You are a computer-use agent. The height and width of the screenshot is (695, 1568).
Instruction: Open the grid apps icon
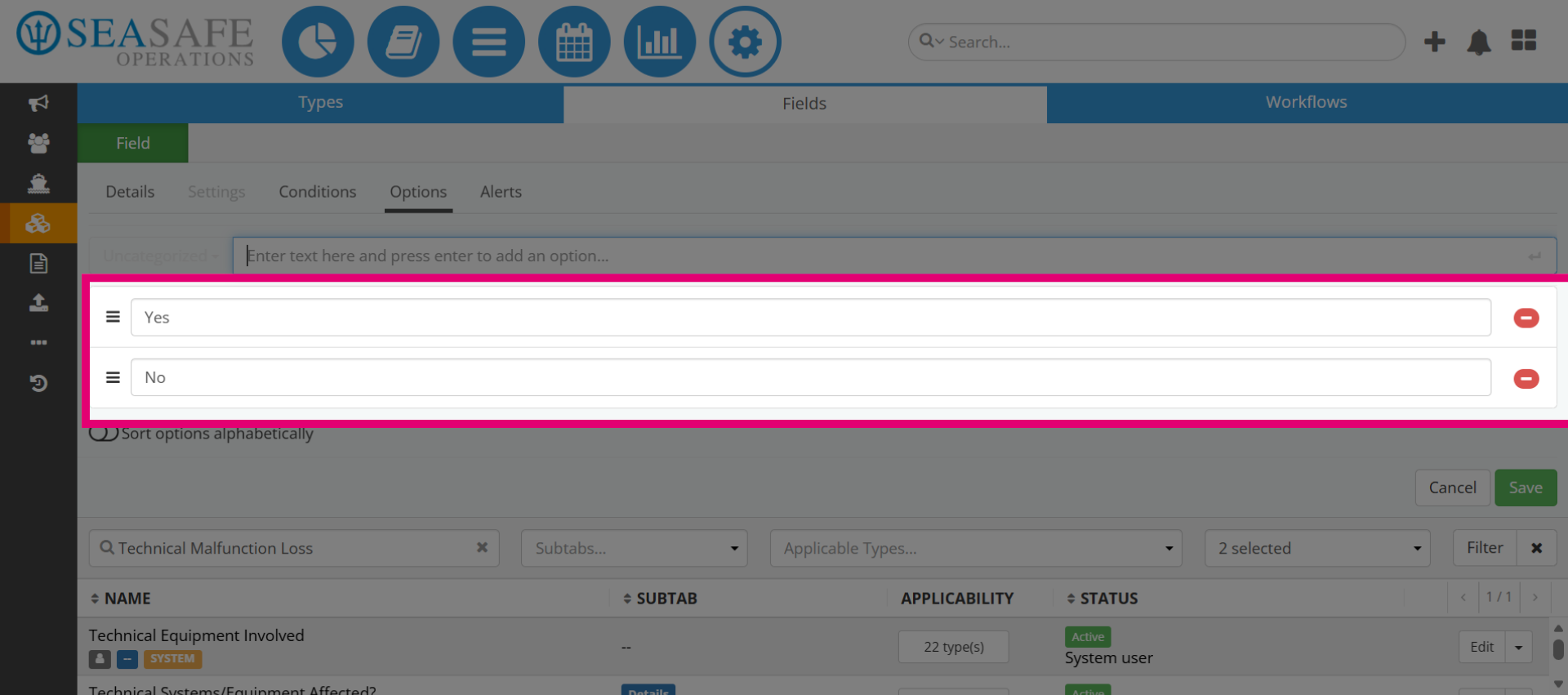pos(1524,40)
